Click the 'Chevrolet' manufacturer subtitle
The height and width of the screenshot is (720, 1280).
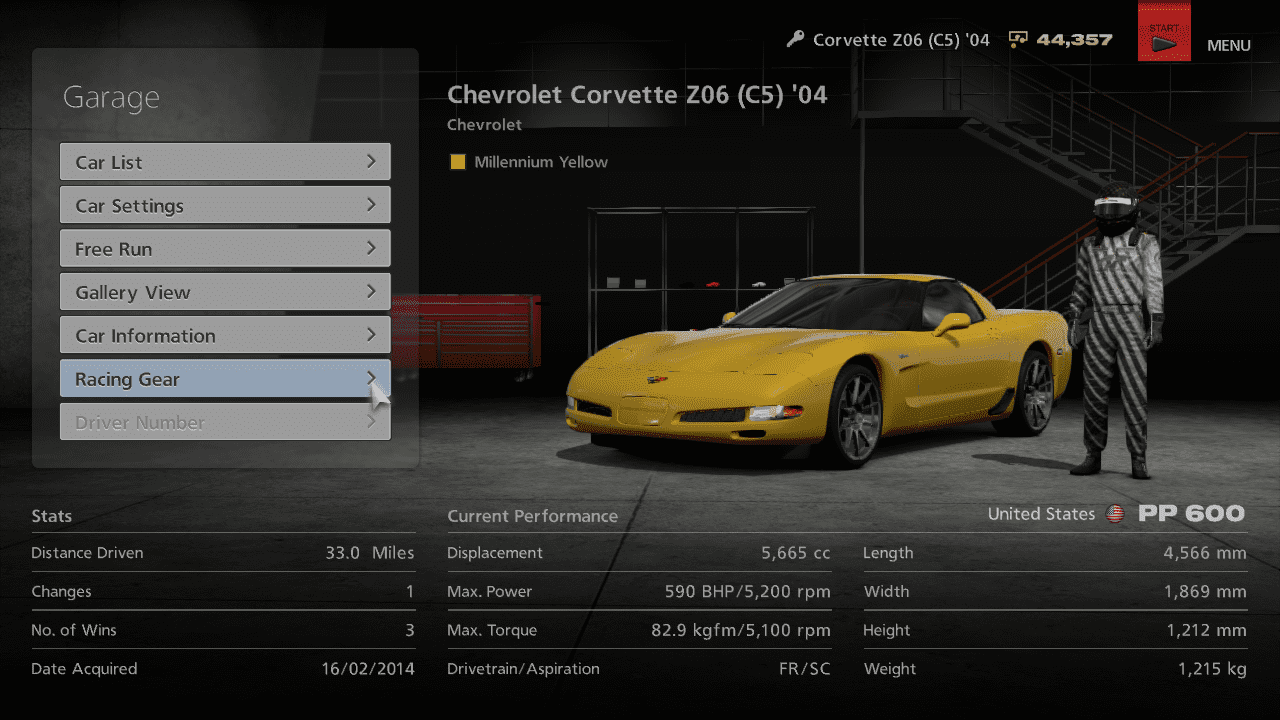484,125
